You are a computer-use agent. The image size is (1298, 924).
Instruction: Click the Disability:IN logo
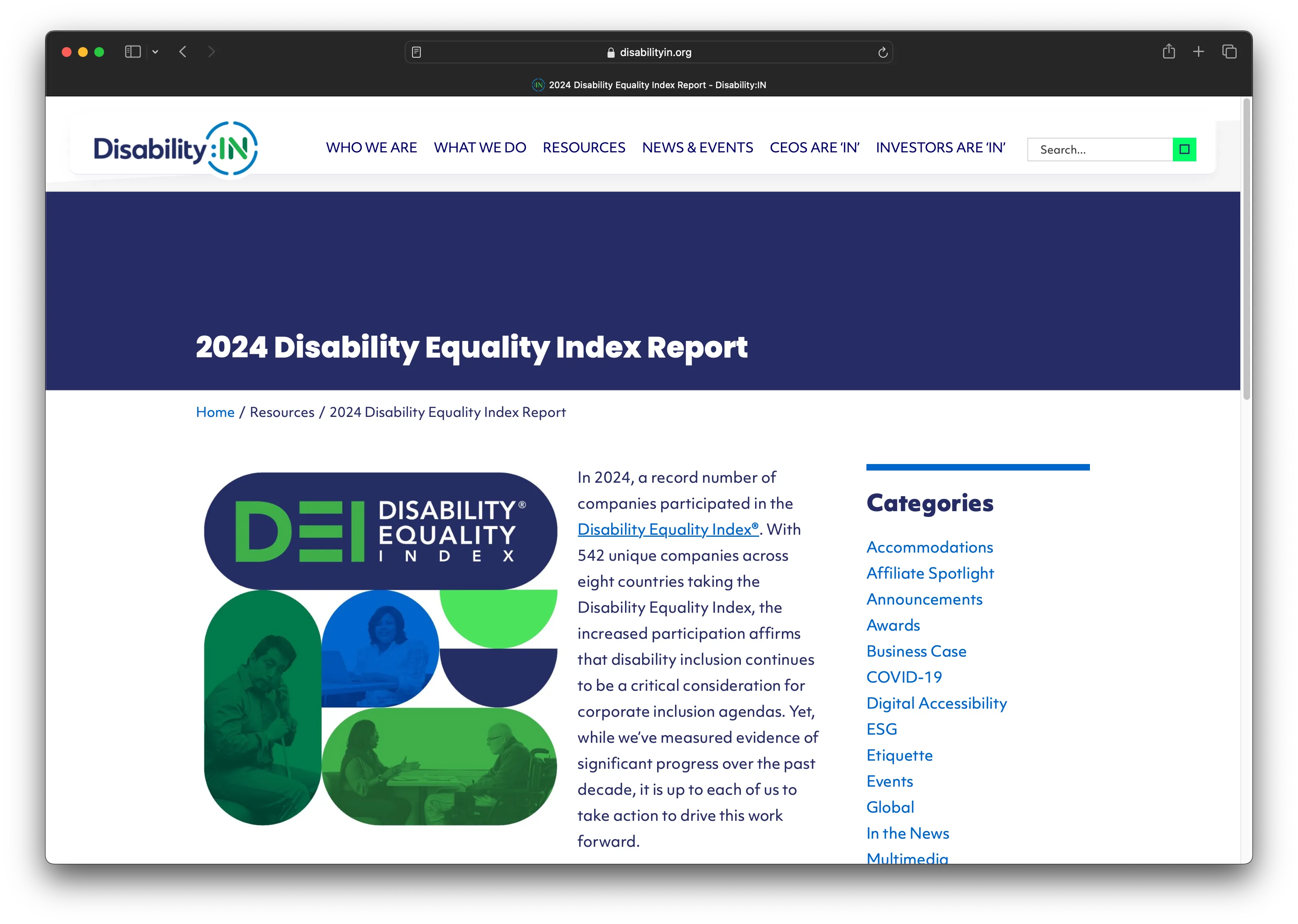click(x=175, y=148)
